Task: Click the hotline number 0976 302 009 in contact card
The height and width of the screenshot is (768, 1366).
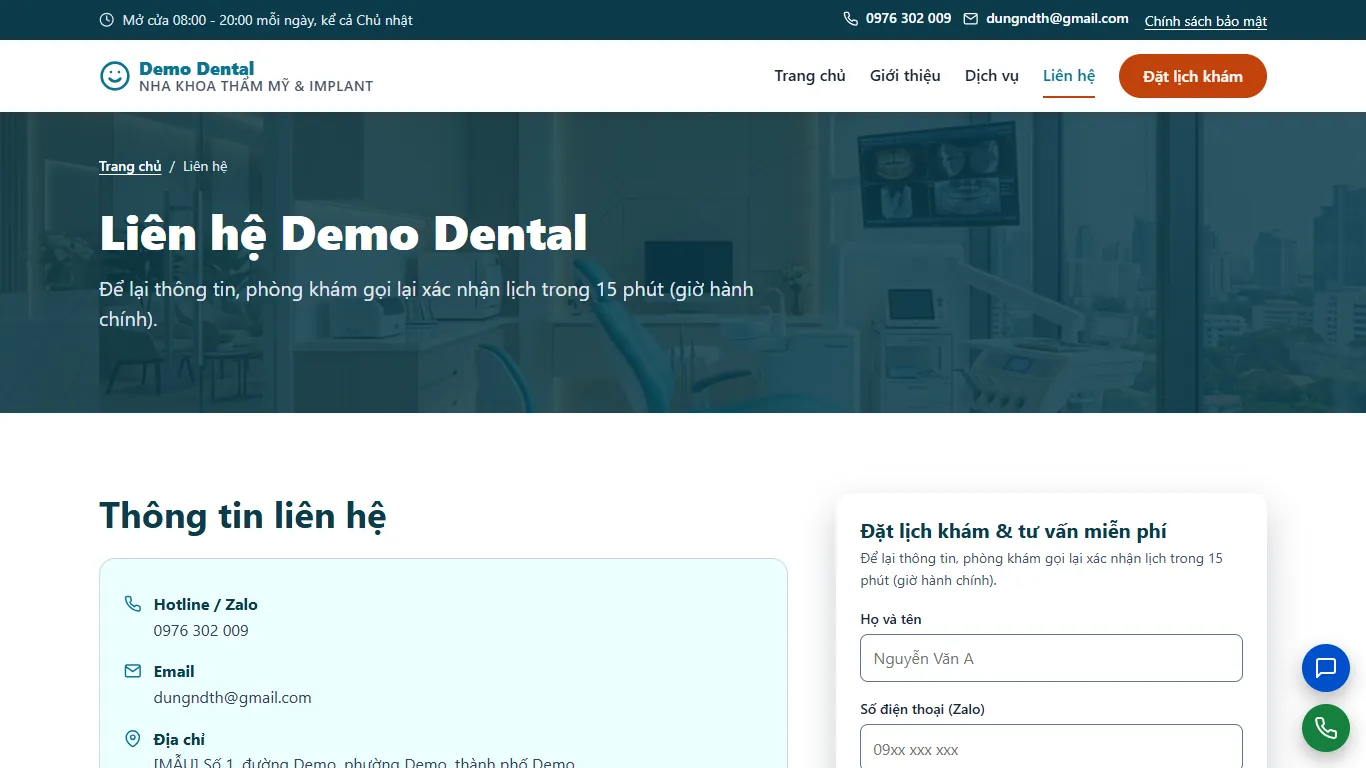Action: point(201,630)
